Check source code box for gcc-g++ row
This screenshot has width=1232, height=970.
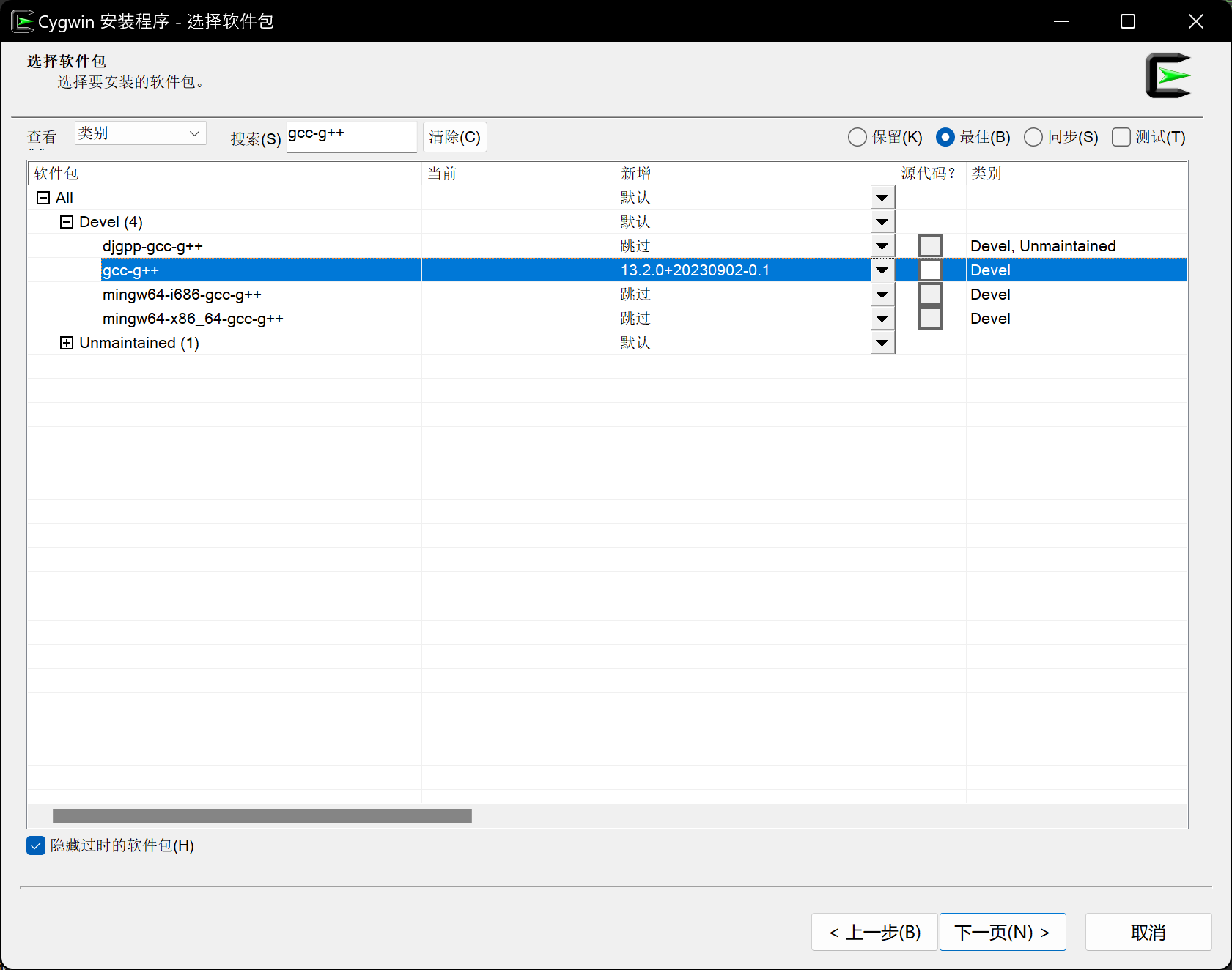point(930,270)
